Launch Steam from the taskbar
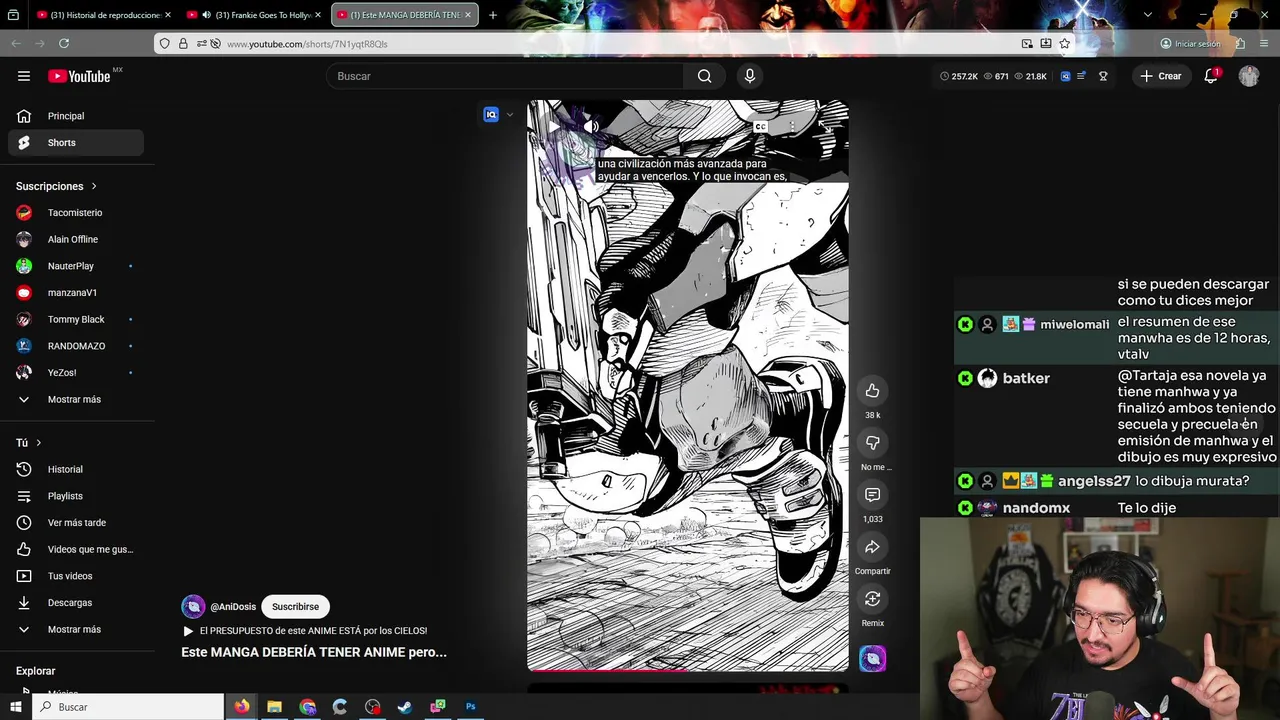 (405, 707)
